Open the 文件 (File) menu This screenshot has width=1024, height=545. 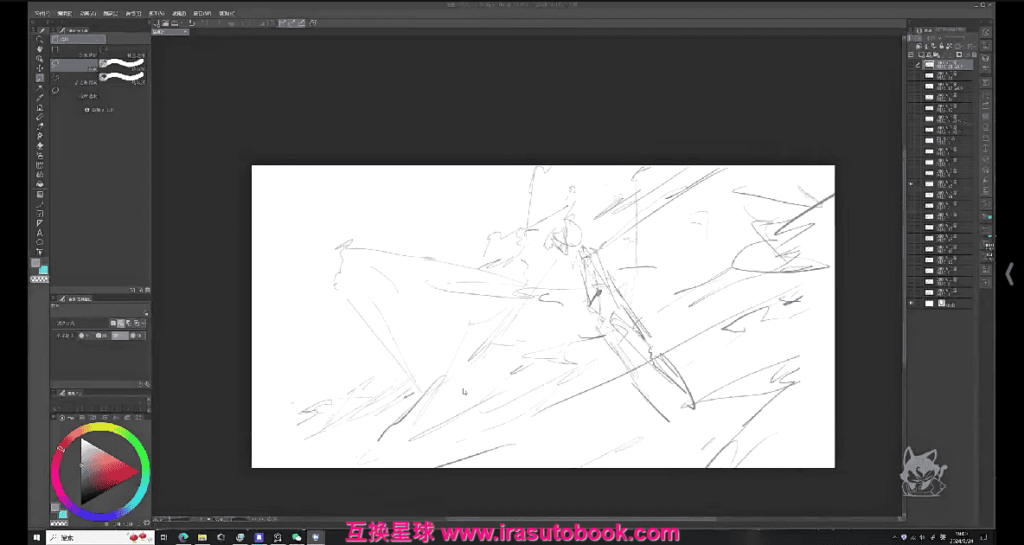click(41, 13)
